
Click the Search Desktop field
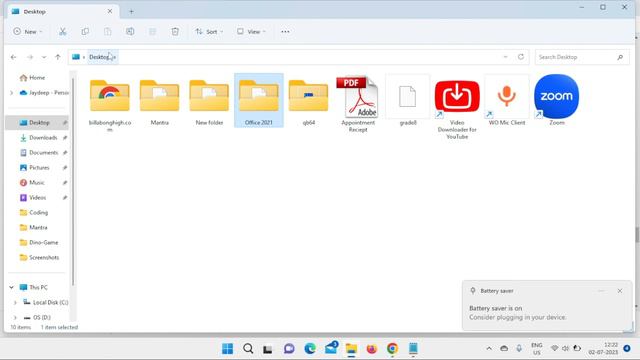(x=582, y=57)
